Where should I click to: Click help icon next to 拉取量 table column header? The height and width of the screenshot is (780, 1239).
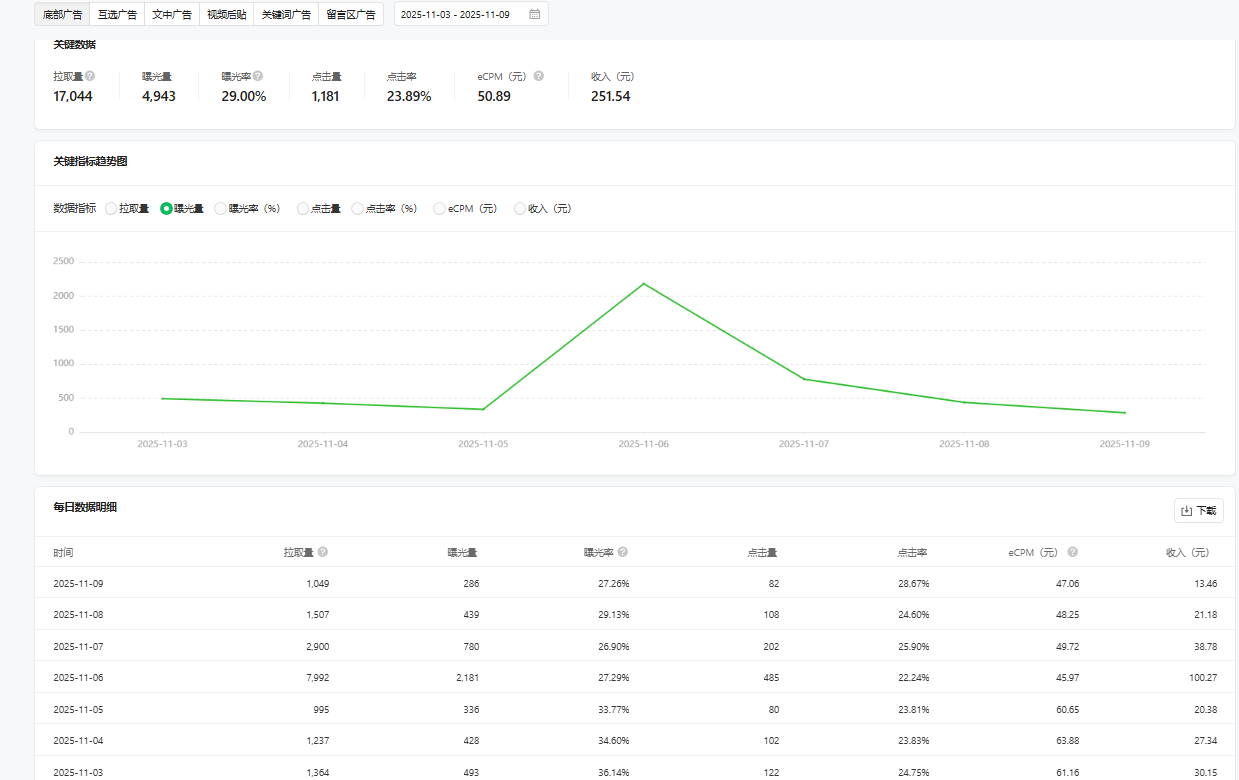[323, 552]
